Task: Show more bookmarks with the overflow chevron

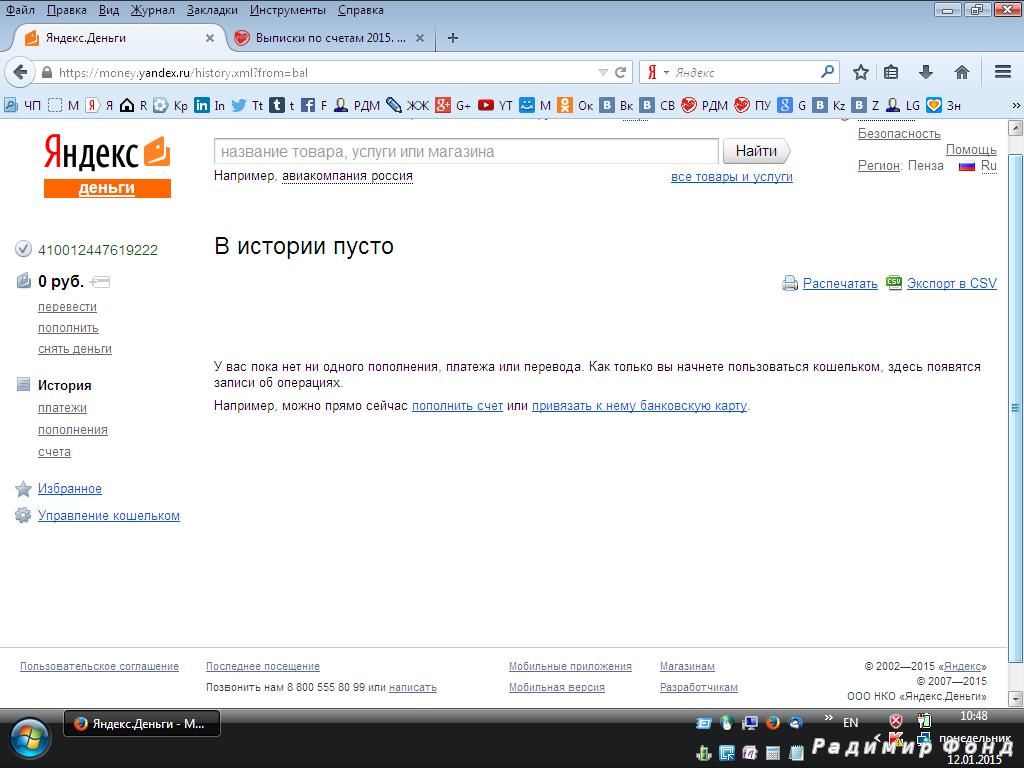Action: (x=1016, y=105)
